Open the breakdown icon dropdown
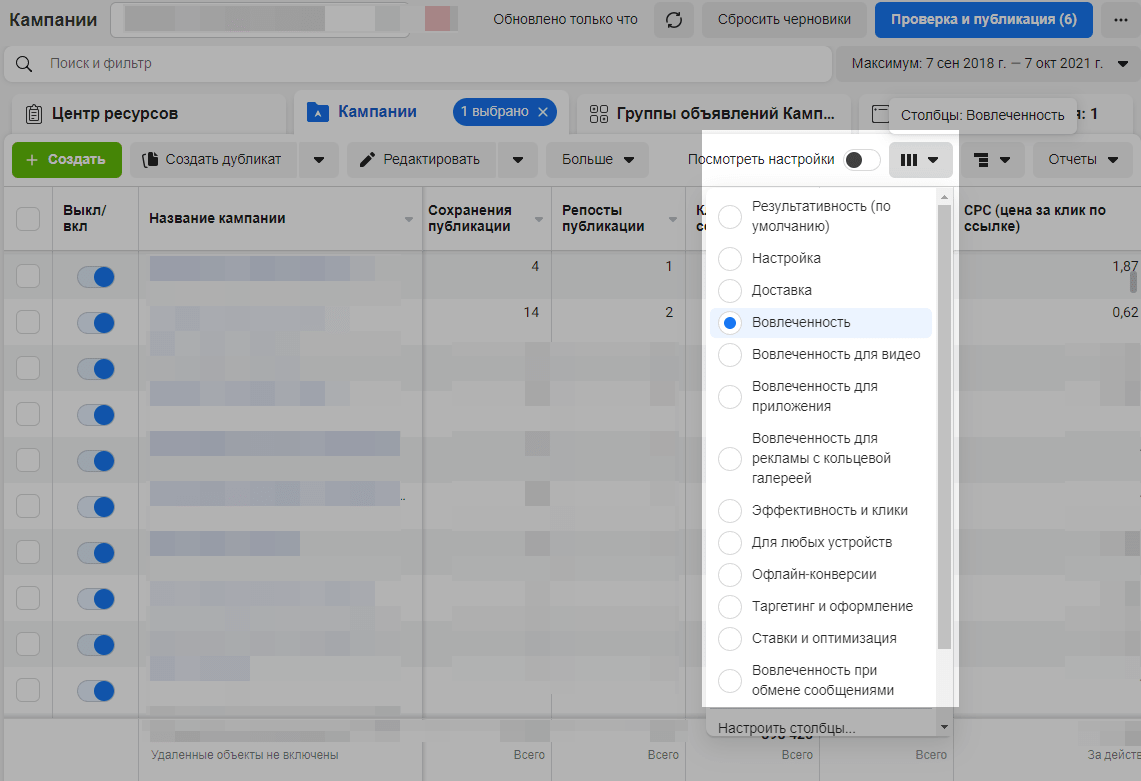Screen dimensions: 1141x781 pos(992,160)
